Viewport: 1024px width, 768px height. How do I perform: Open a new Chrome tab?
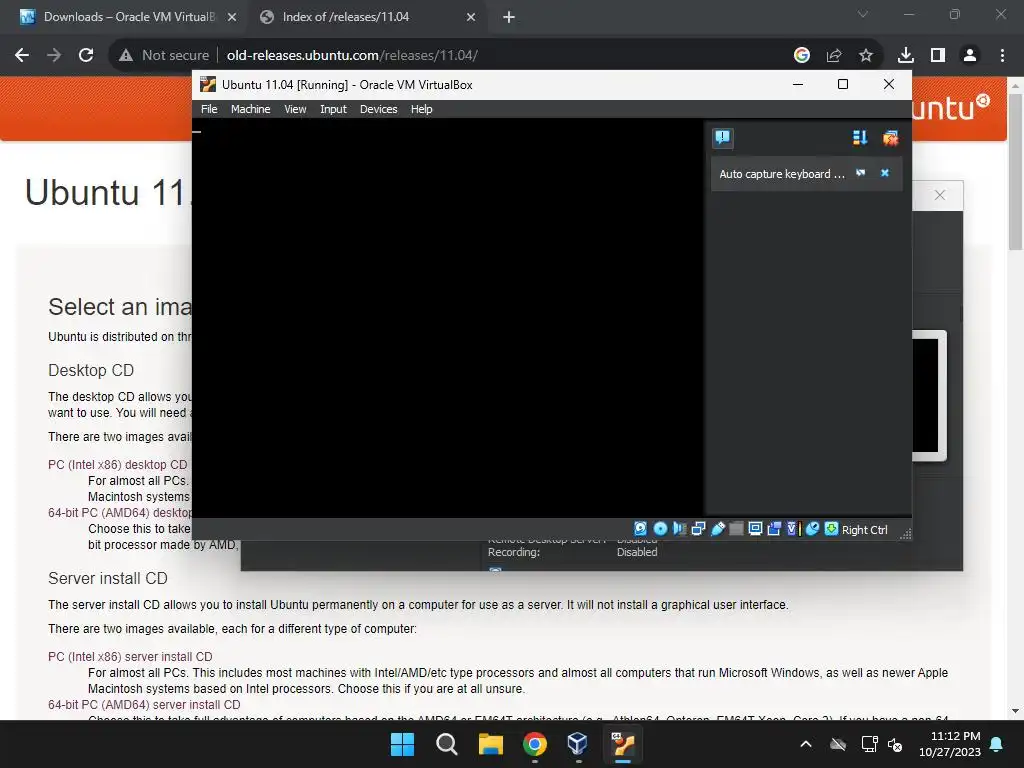point(509,17)
